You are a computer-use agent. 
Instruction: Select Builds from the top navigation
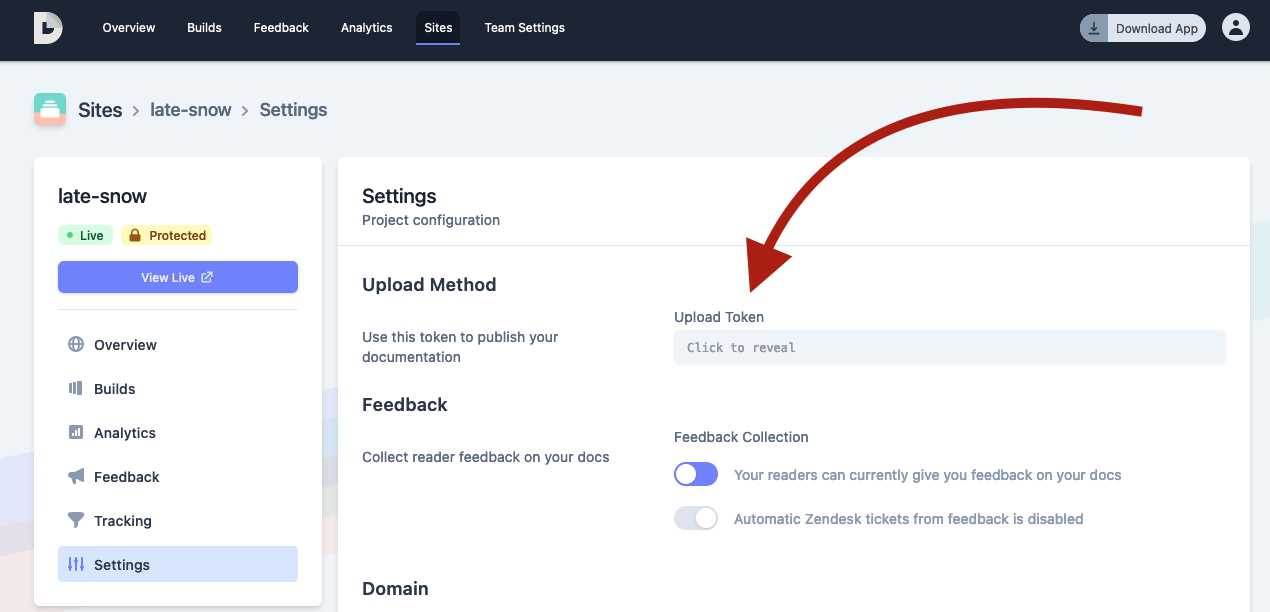[x=204, y=27]
